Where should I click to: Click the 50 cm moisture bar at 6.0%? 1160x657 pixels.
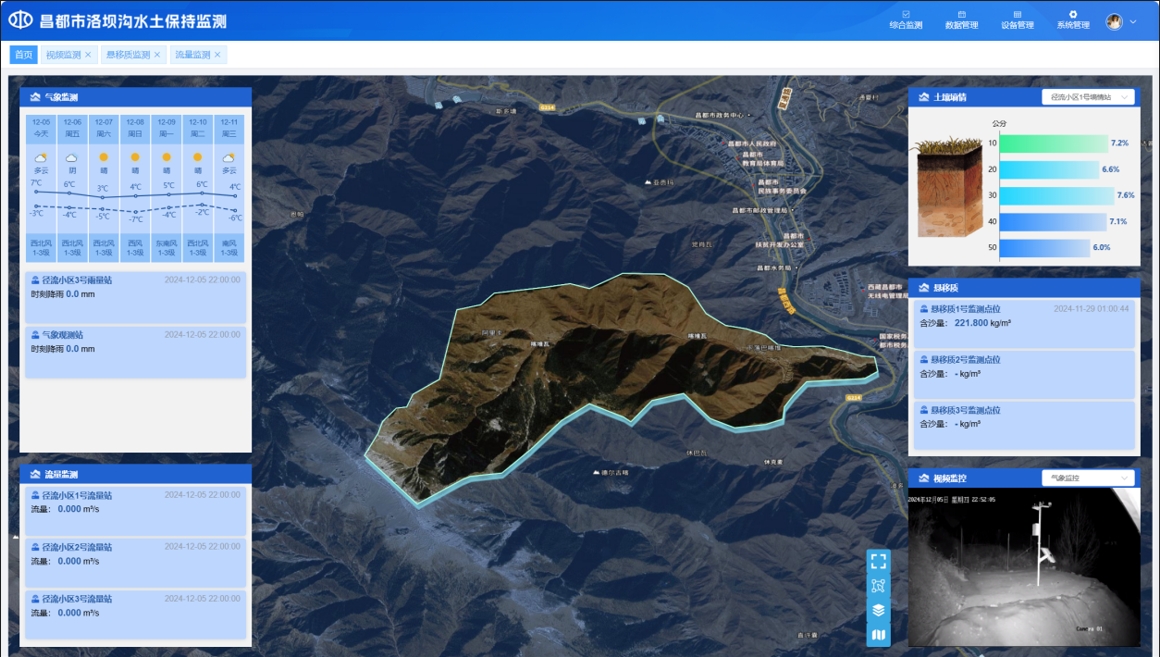coord(1045,248)
